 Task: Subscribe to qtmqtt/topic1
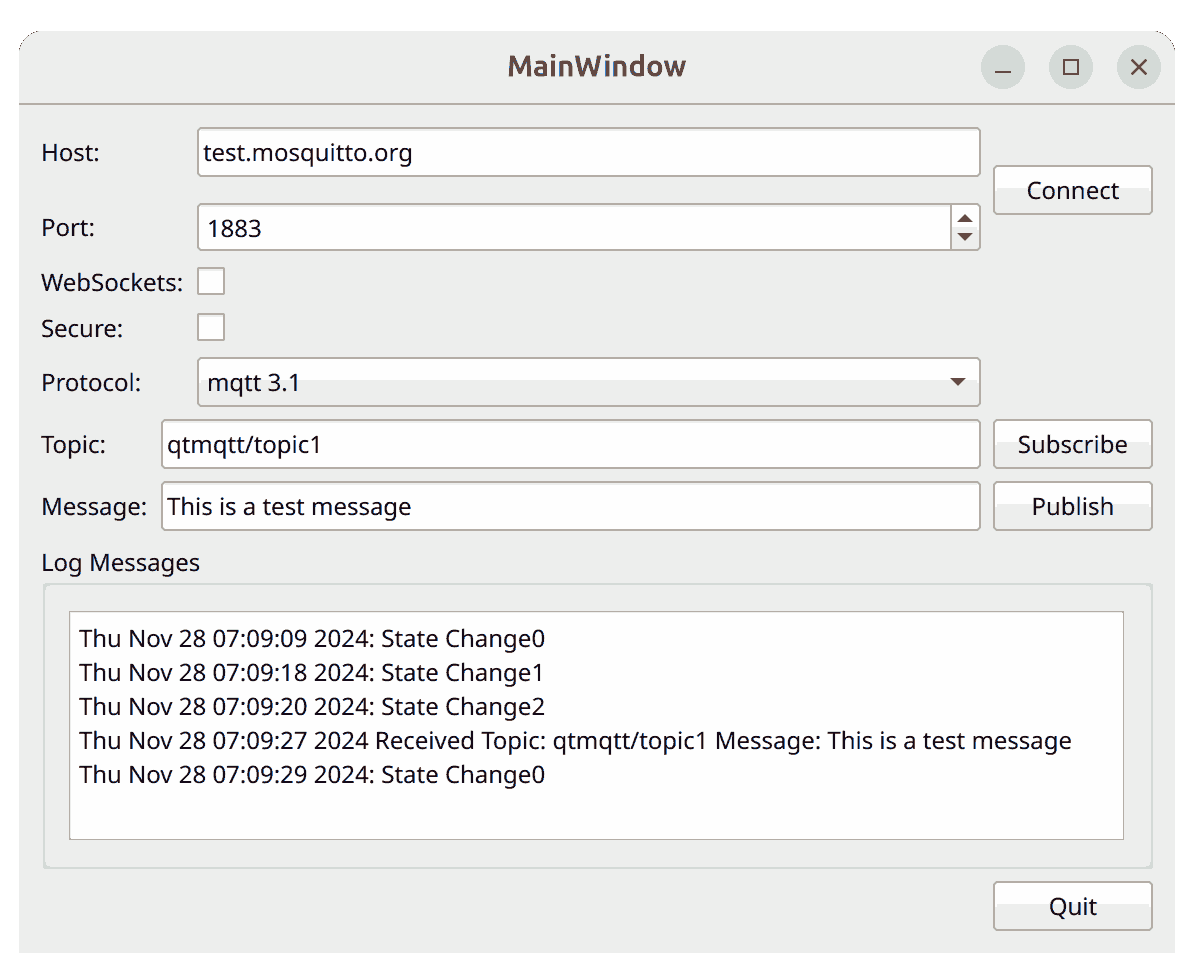coord(1072,444)
